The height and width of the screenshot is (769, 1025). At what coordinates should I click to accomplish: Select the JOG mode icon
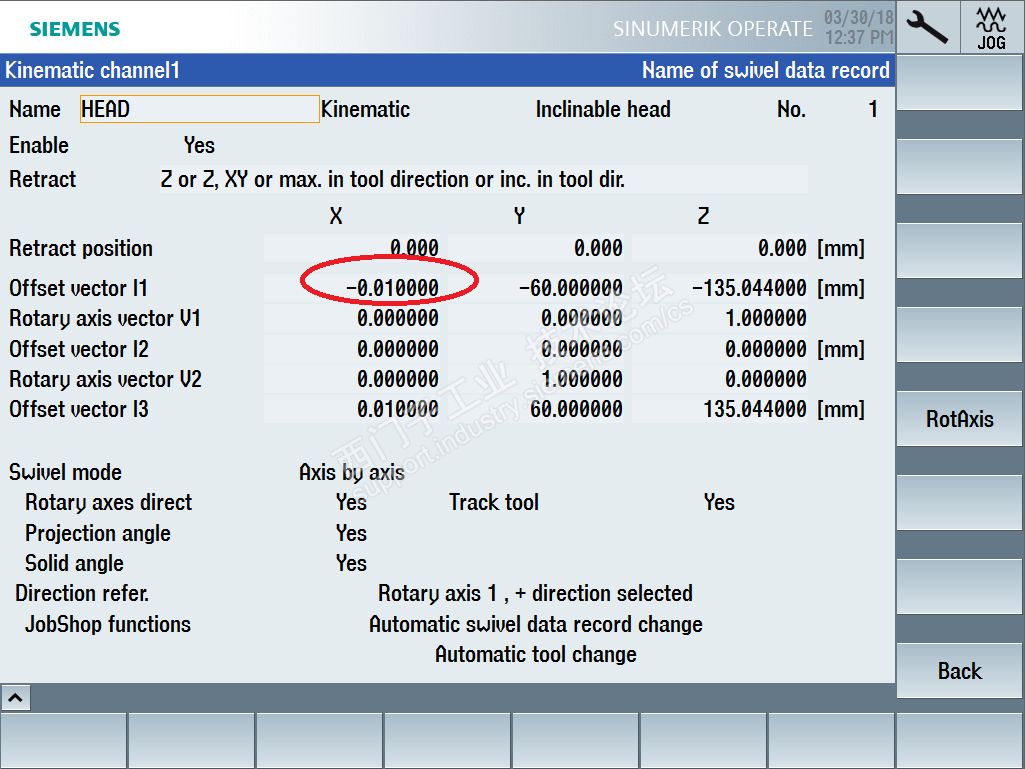[x=992, y=27]
